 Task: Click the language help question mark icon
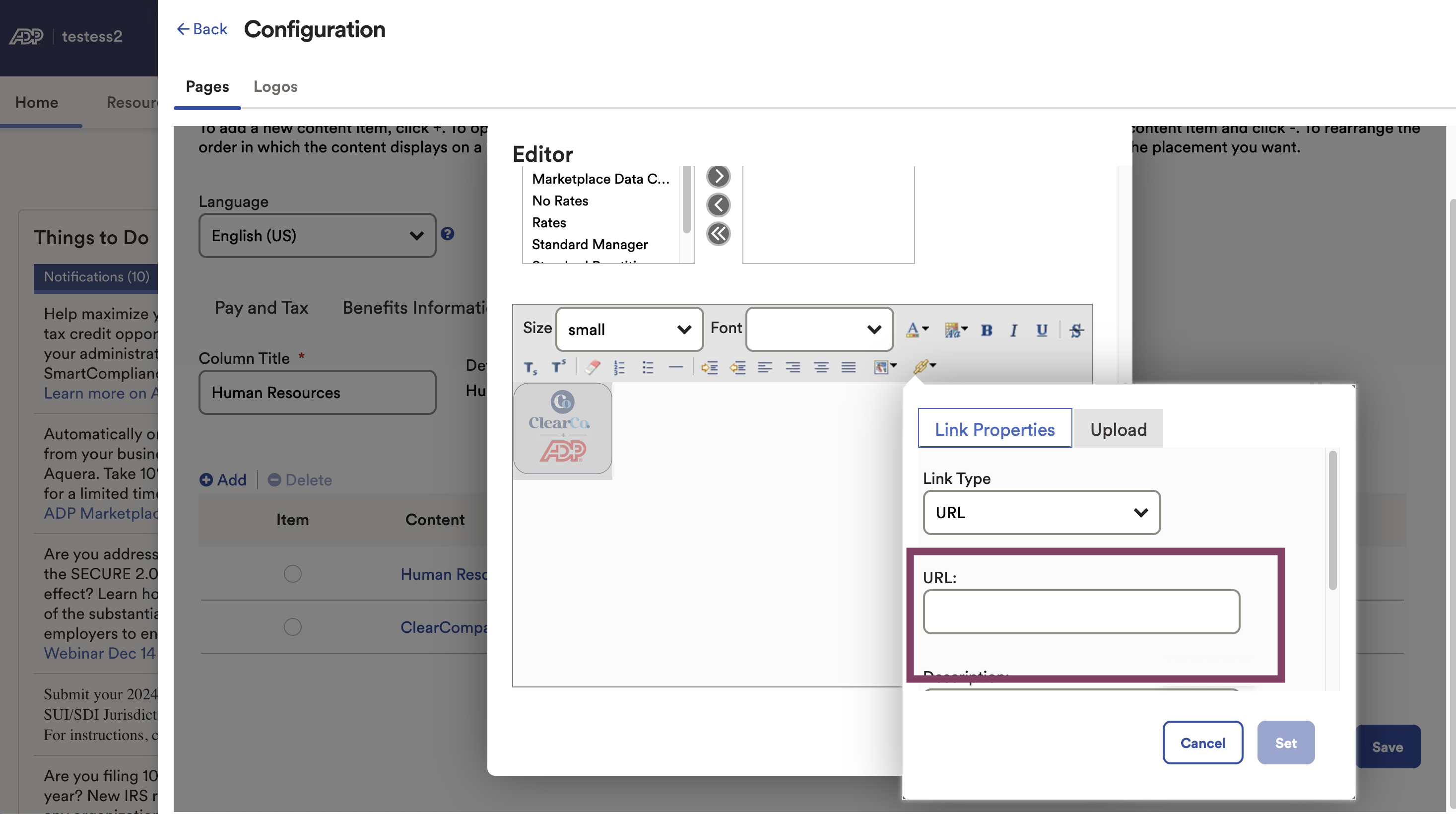click(447, 234)
